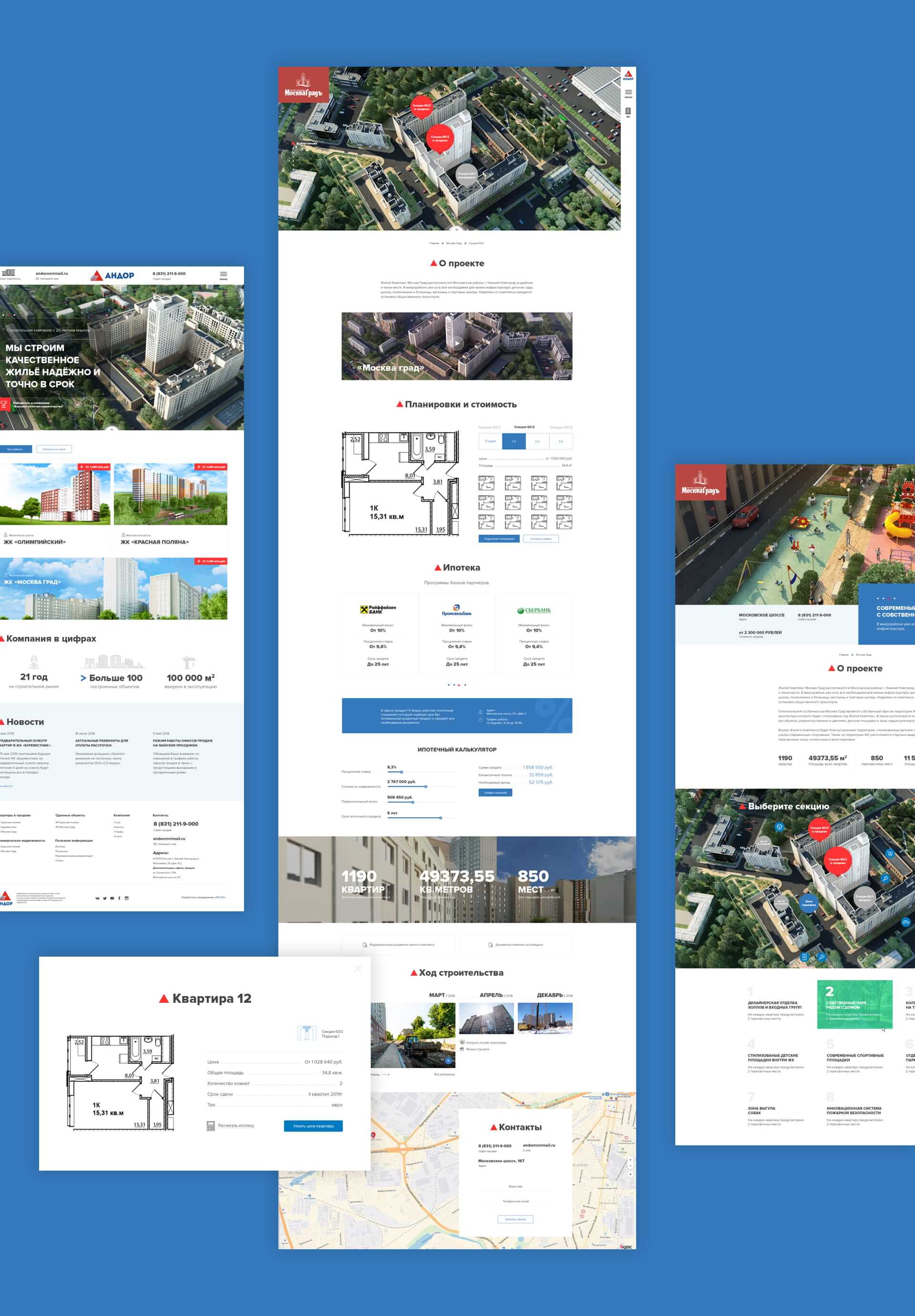Image resolution: width=915 pixels, height=1316 pixels.
Task: Click the МоскваГрадъ red logo at top
Action: (303, 85)
